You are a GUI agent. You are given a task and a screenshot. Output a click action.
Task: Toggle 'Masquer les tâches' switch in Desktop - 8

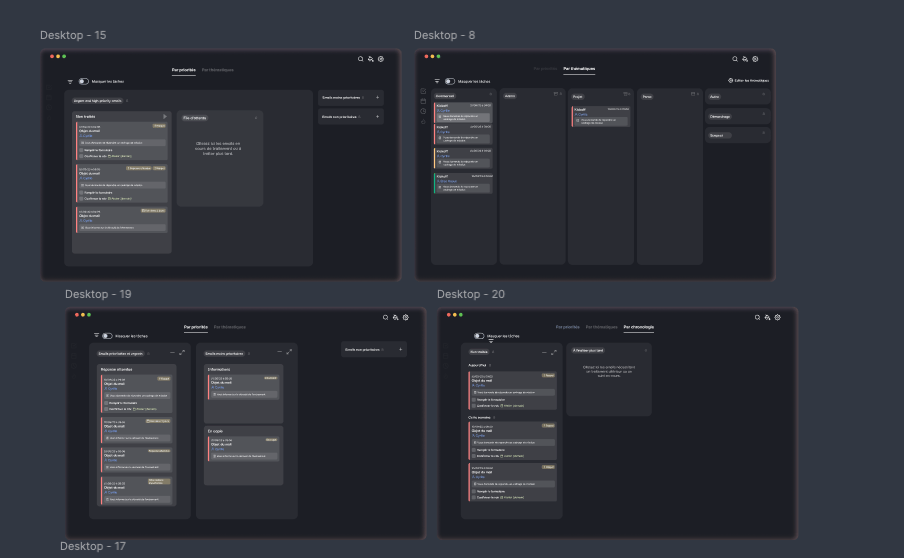450,81
